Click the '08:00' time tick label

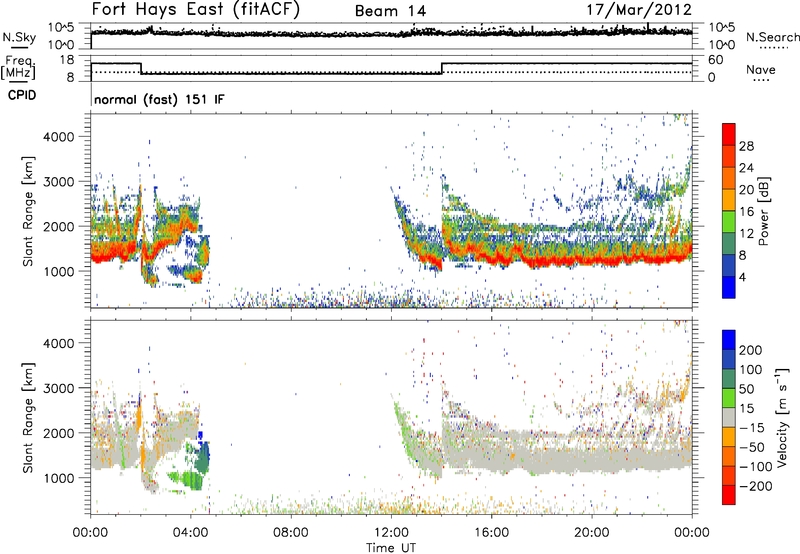tap(291, 533)
